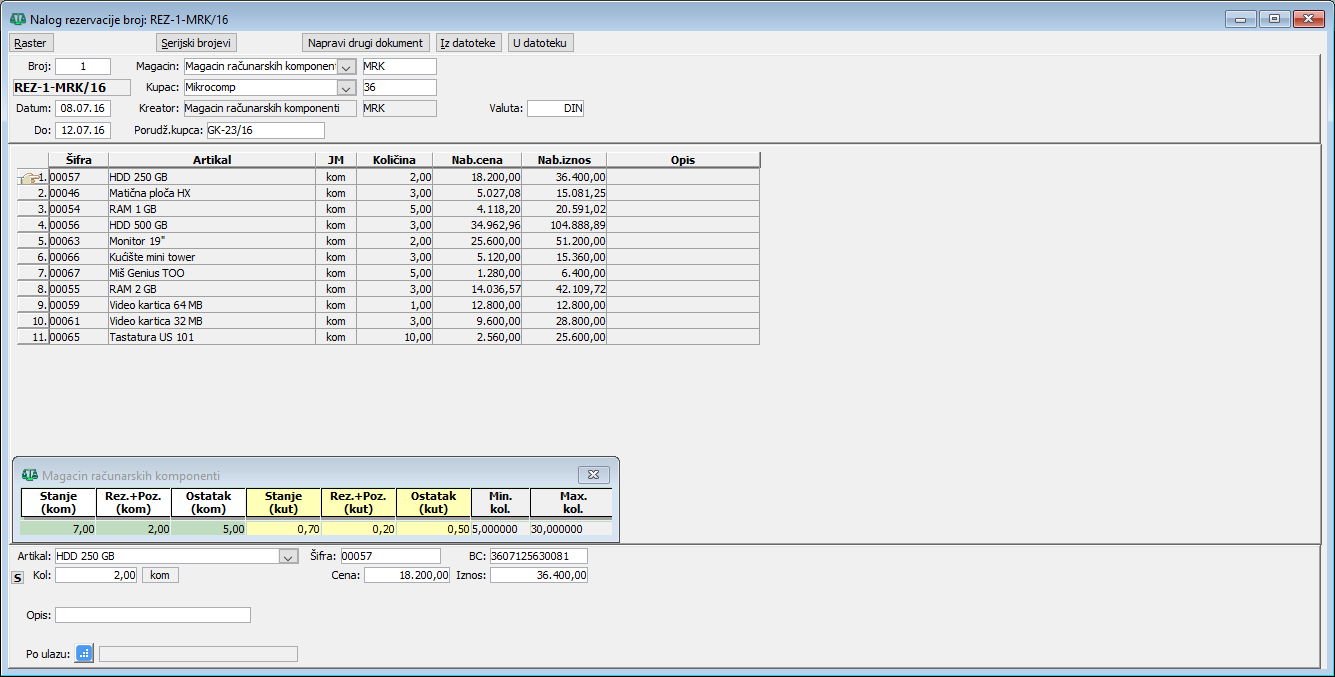Click the Datum field
The height and width of the screenshot is (677, 1335).
[x=83, y=108]
